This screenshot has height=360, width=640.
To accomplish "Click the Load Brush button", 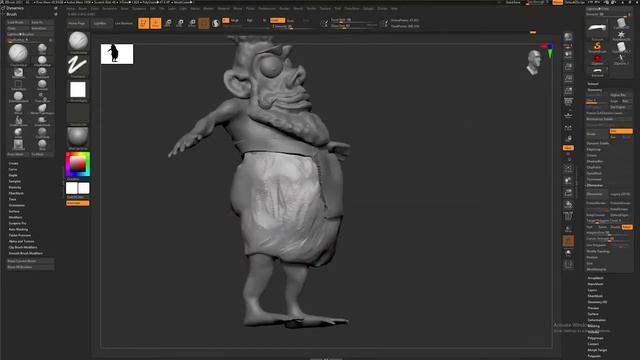I will (x=17, y=22).
